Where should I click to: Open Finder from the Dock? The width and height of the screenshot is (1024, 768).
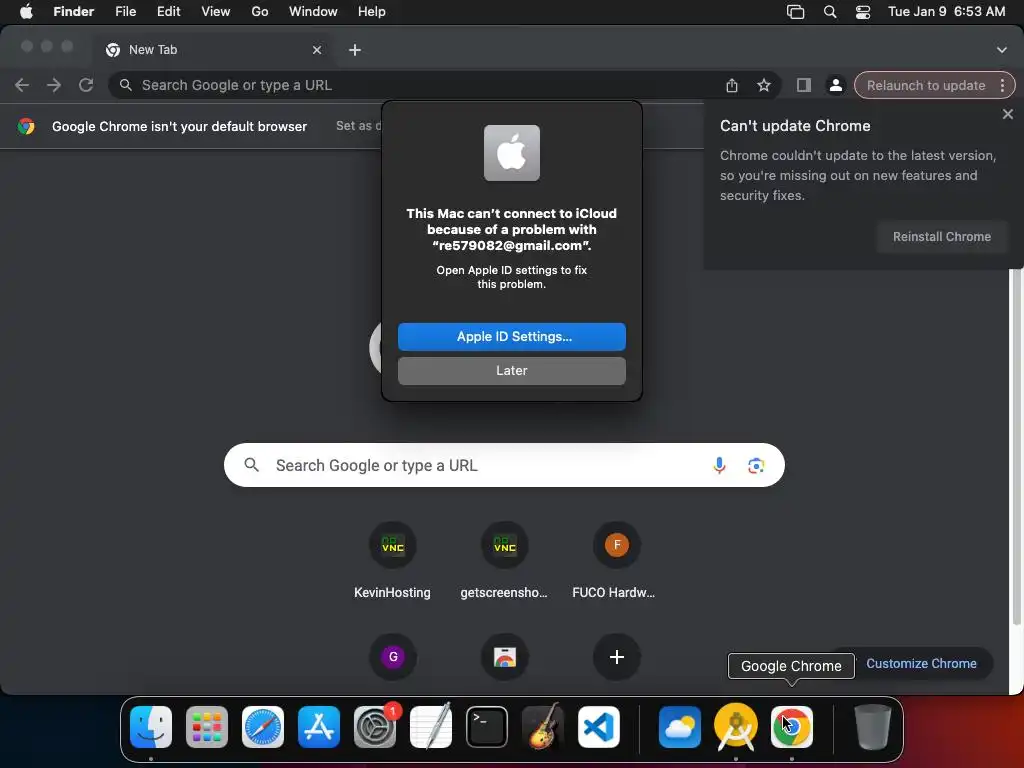click(151, 727)
